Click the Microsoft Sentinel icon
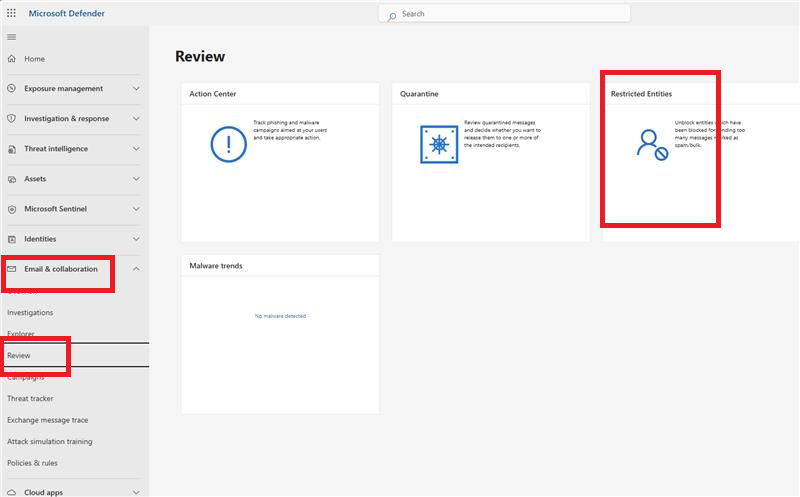This screenshot has width=800, height=497. click(12, 209)
